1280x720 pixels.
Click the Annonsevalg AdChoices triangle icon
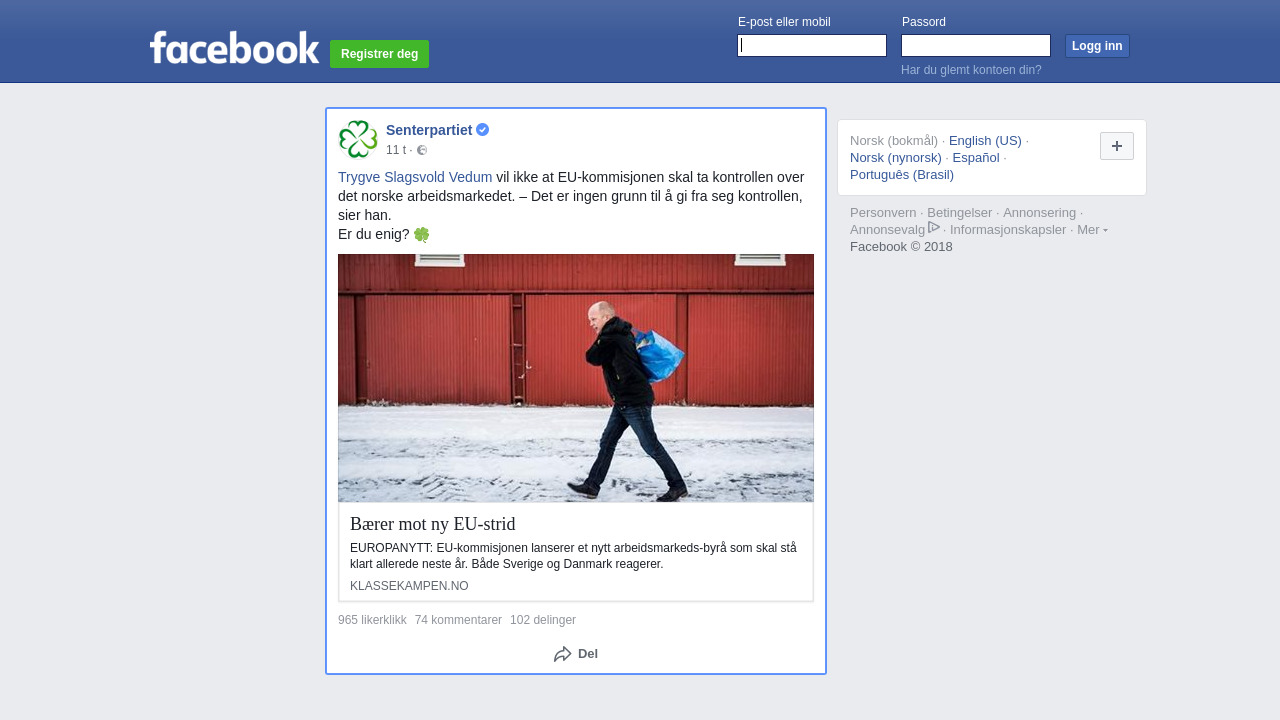tap(934, 227)
